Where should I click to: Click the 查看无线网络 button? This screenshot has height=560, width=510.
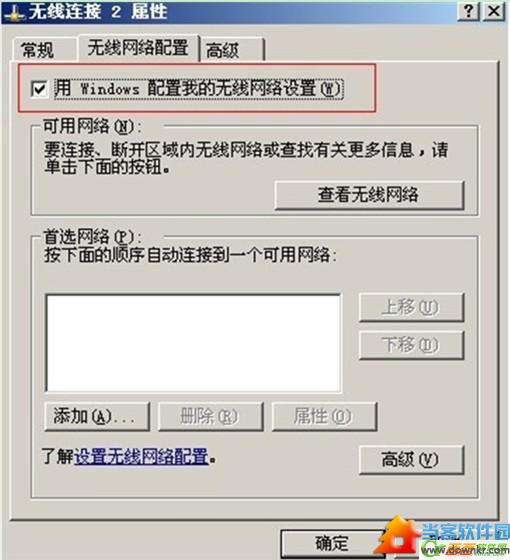click(x=369, y=195)
